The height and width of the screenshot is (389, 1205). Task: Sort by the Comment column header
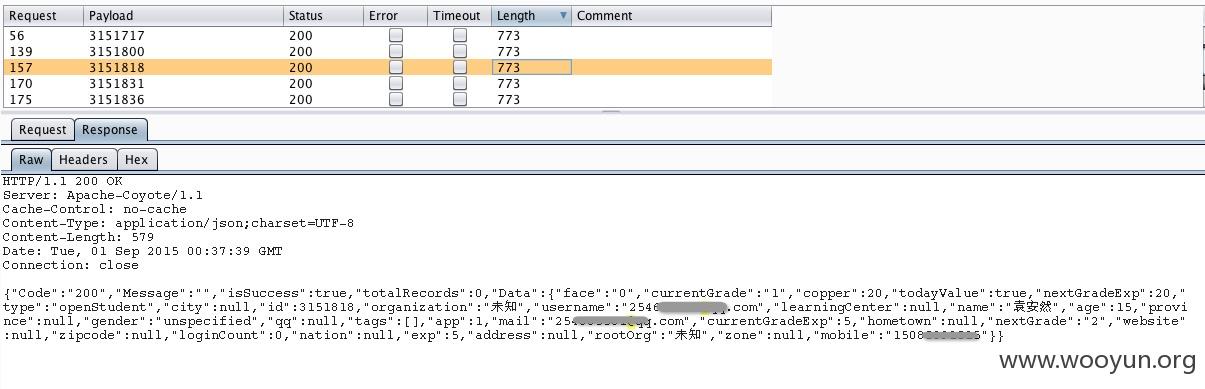coord(672,16)
